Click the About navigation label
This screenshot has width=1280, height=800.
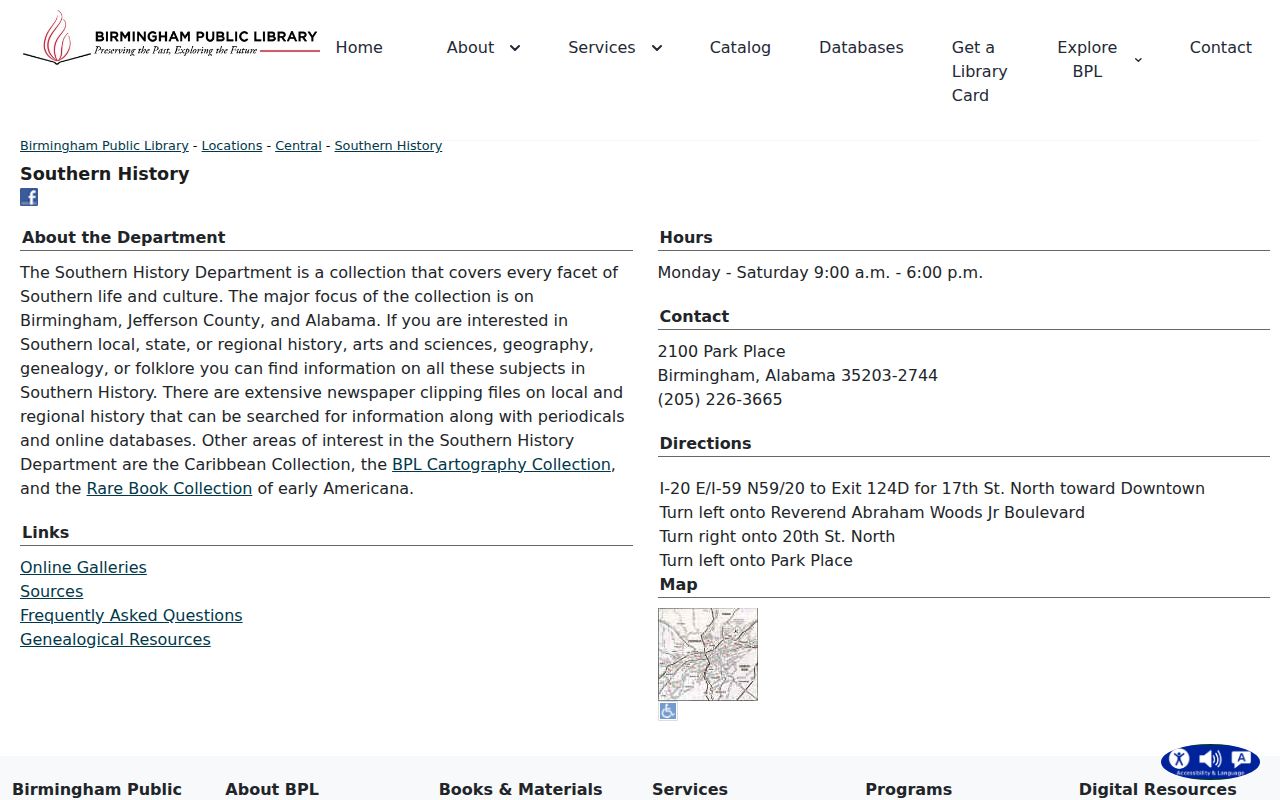coord(470,47)
